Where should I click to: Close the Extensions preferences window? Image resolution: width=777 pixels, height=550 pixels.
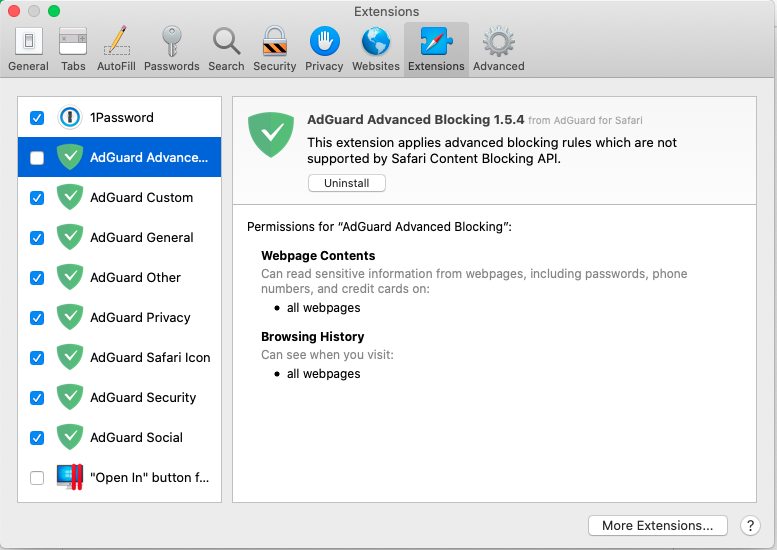[14, 11]
